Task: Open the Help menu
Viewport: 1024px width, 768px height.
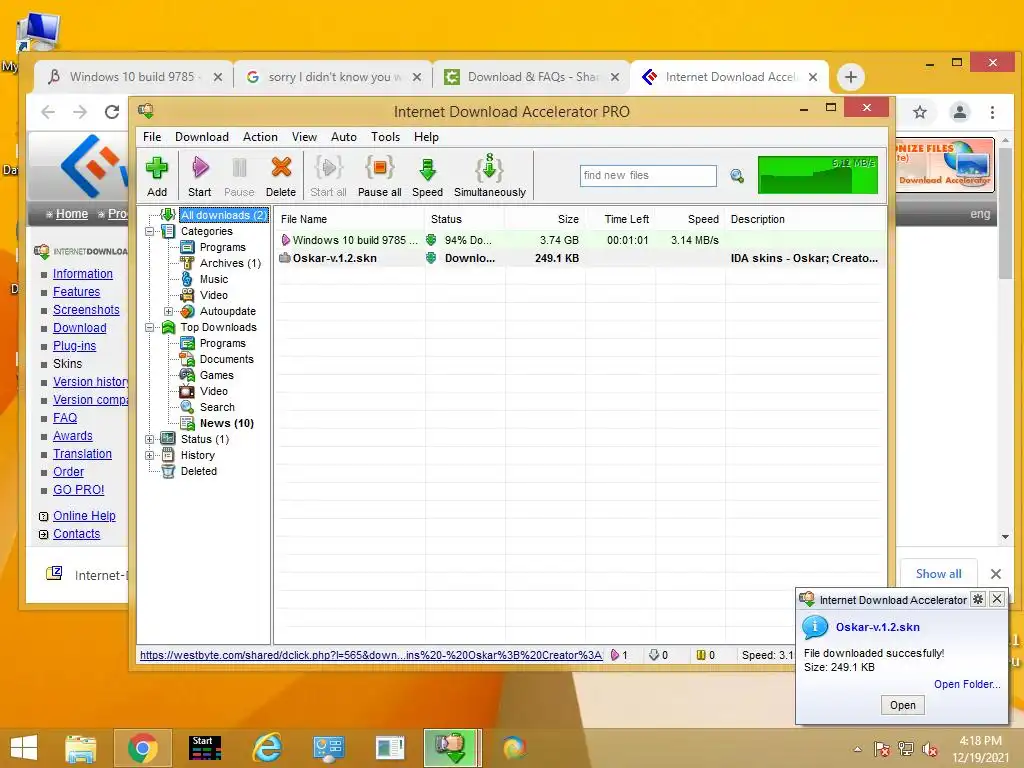Action: [x=426, y=137]
